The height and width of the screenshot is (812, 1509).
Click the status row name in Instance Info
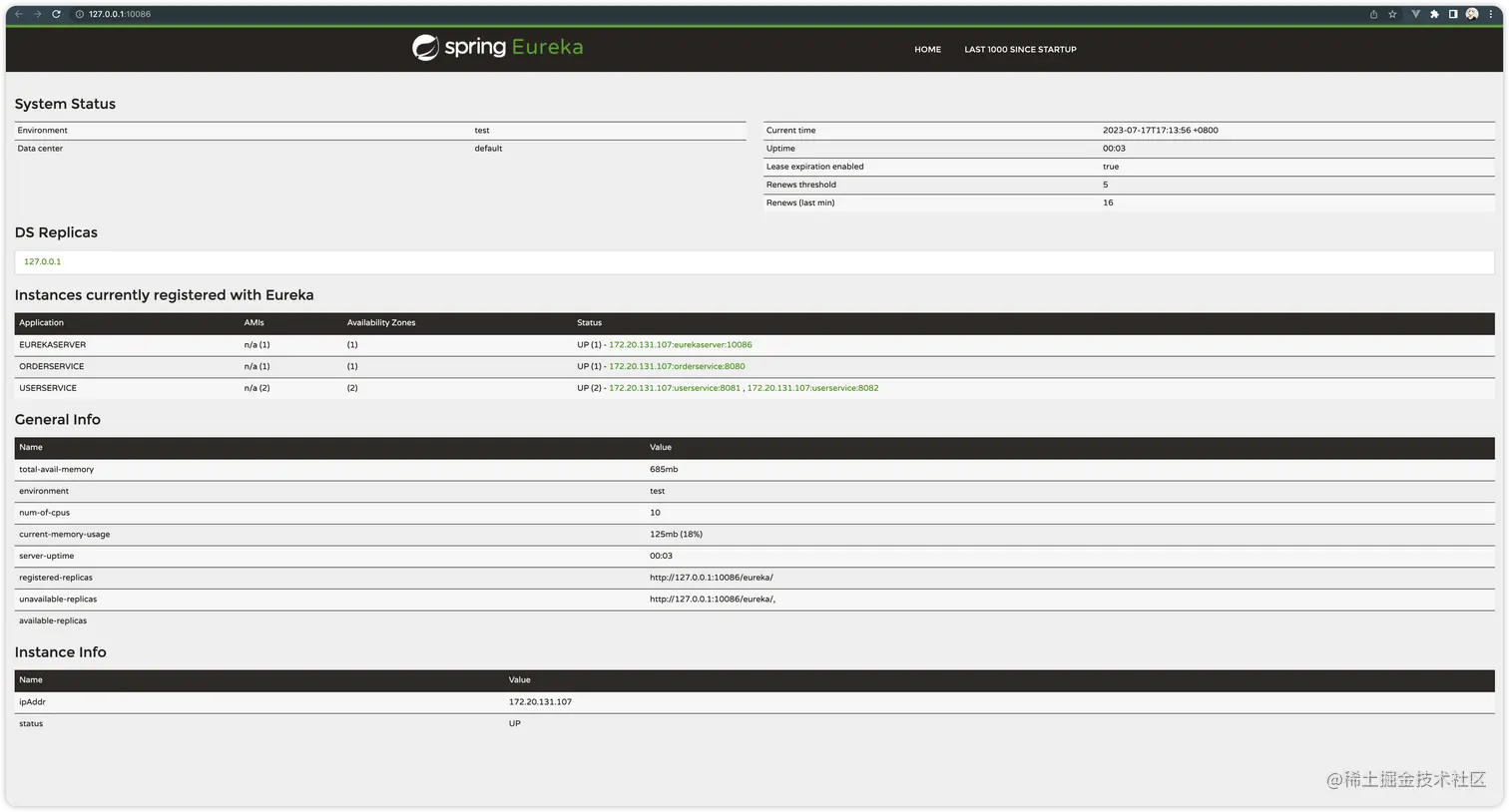pos(31,723)
